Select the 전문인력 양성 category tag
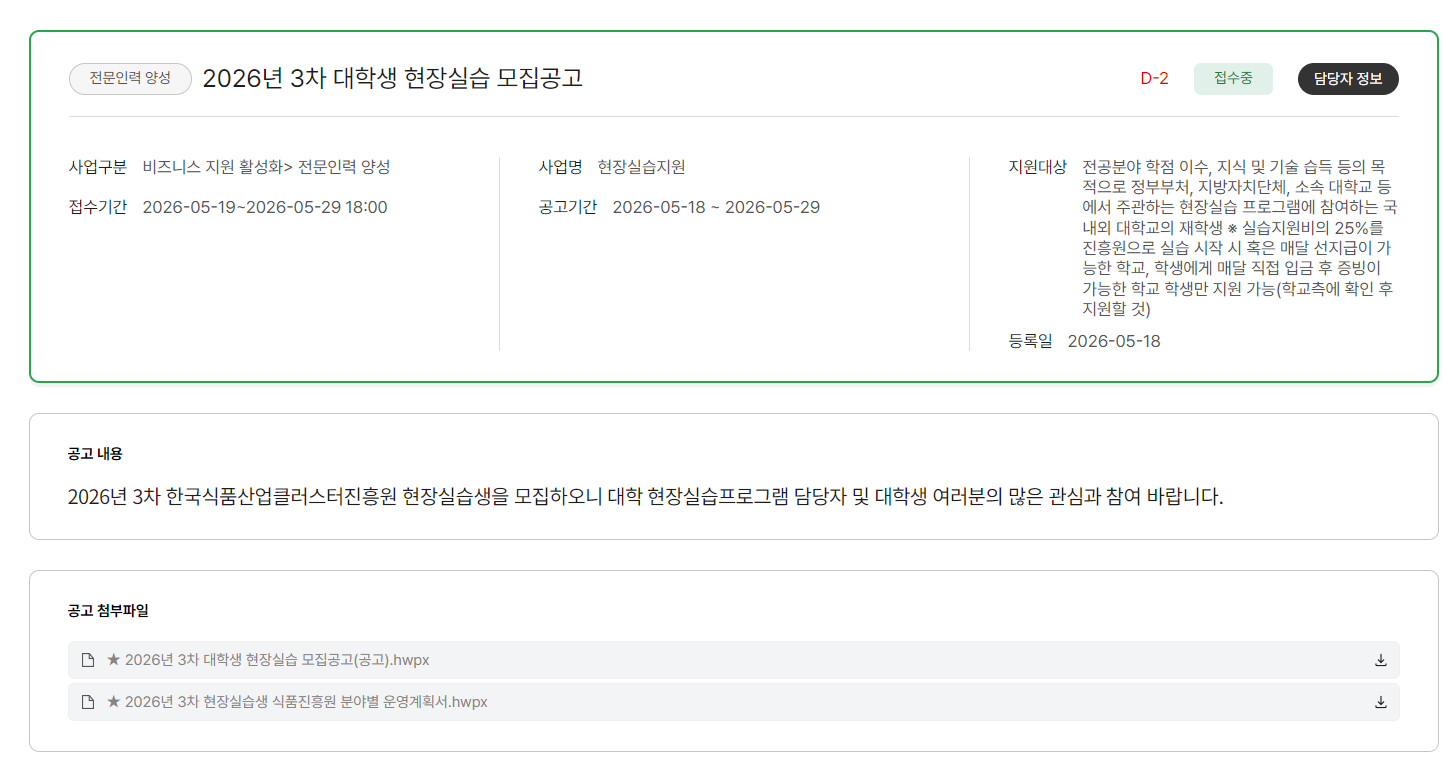 pos(130,79)
